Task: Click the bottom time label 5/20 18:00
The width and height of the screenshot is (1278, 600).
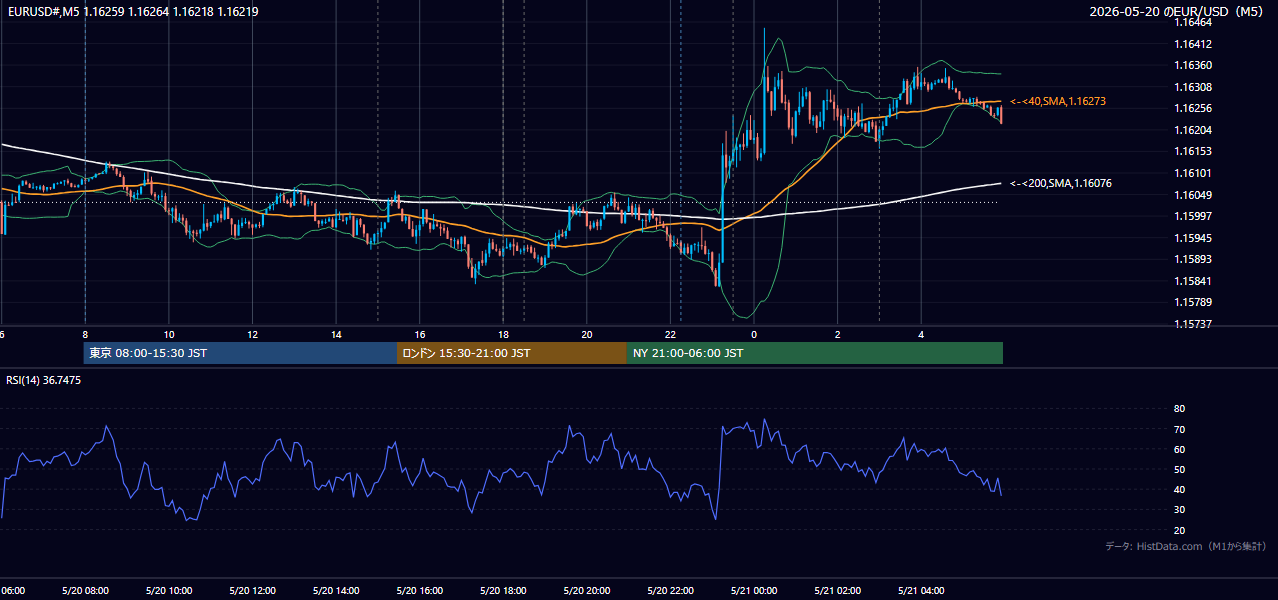Action: [x=503, y=591]
